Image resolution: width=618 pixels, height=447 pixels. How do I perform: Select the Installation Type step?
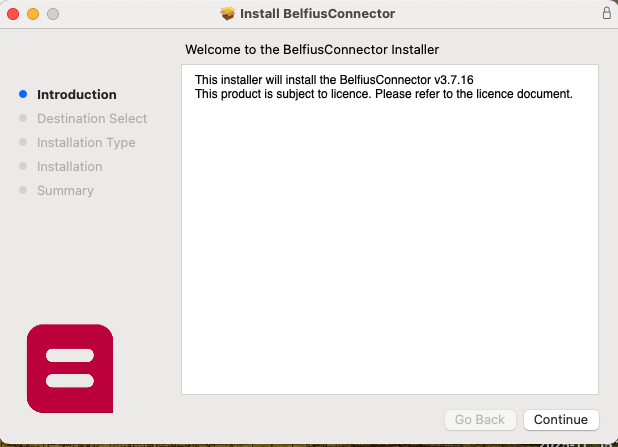coord(86,143)
